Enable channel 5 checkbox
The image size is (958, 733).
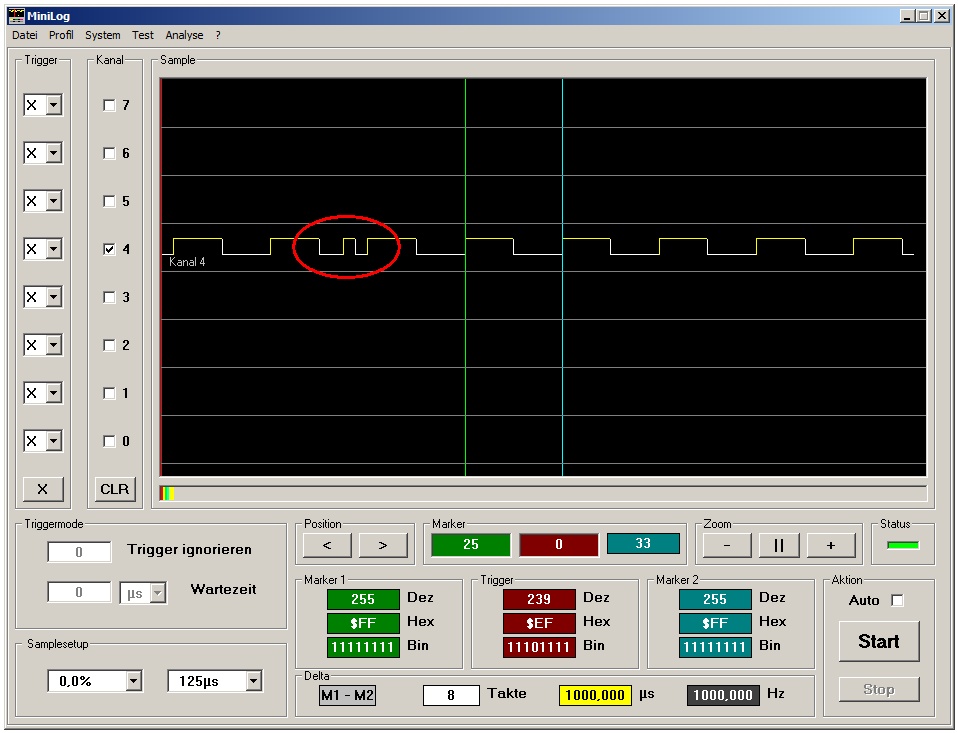coord(109,201)
